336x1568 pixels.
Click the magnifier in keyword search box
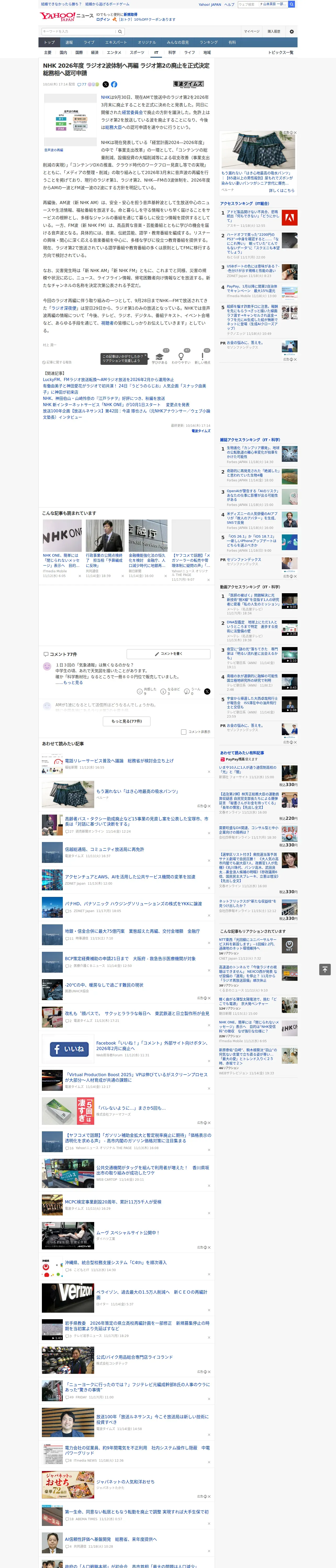120,32
